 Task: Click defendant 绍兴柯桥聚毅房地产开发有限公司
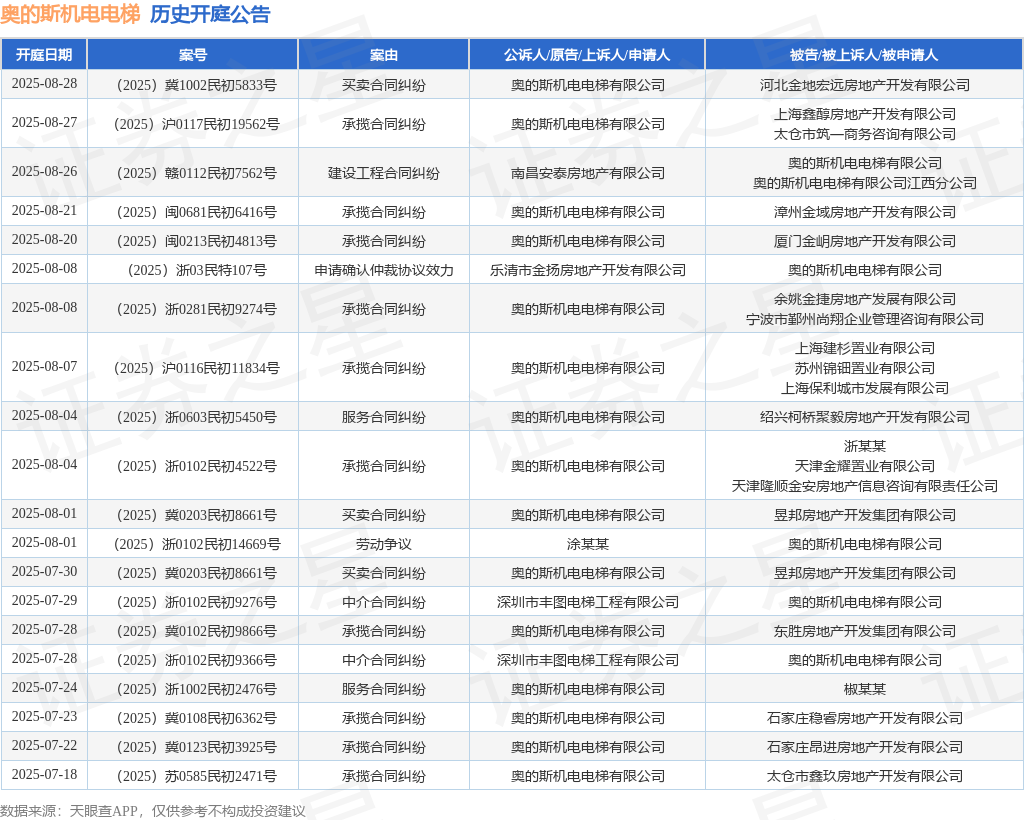coord(864,417)
